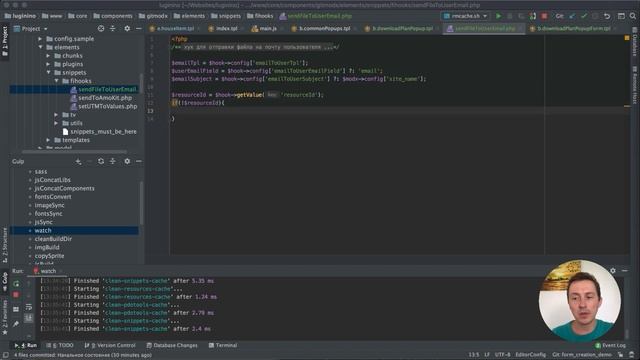Expand the plugins folder
This screenshot has width=640, height=360.
click(x=48, y=64)
